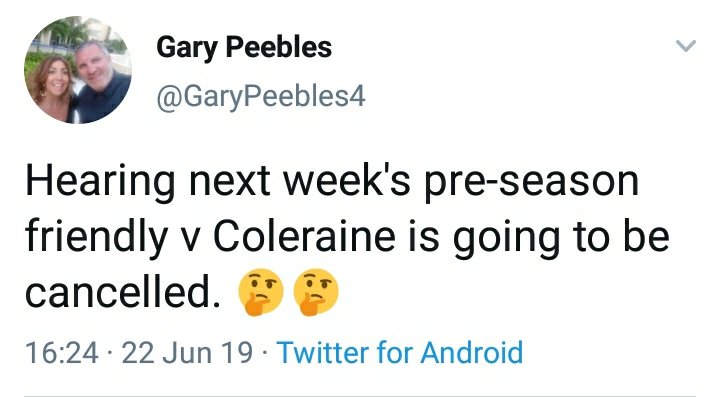Click the word friendly in the tweet
The width and height of the screenshot is (720, 397).
coord(96,238)
